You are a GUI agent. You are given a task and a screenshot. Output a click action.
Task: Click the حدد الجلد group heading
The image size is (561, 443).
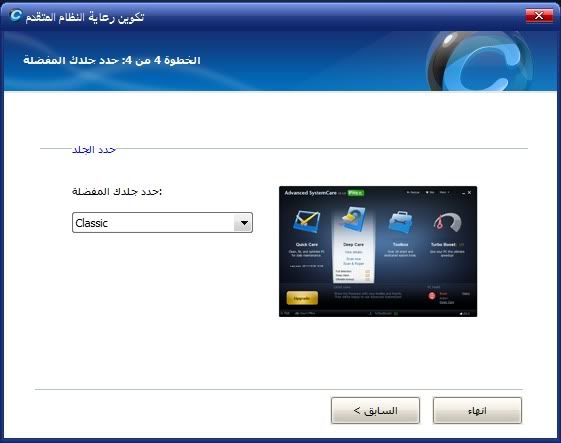[x=94, y=149]
